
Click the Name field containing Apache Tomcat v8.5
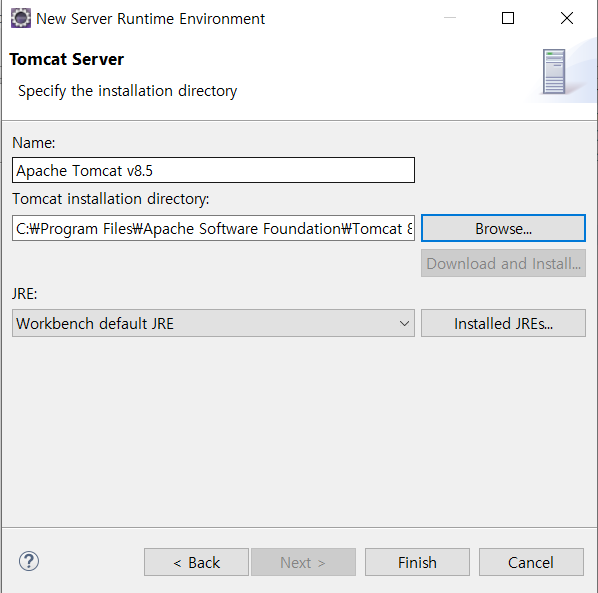tap(213, 170)
